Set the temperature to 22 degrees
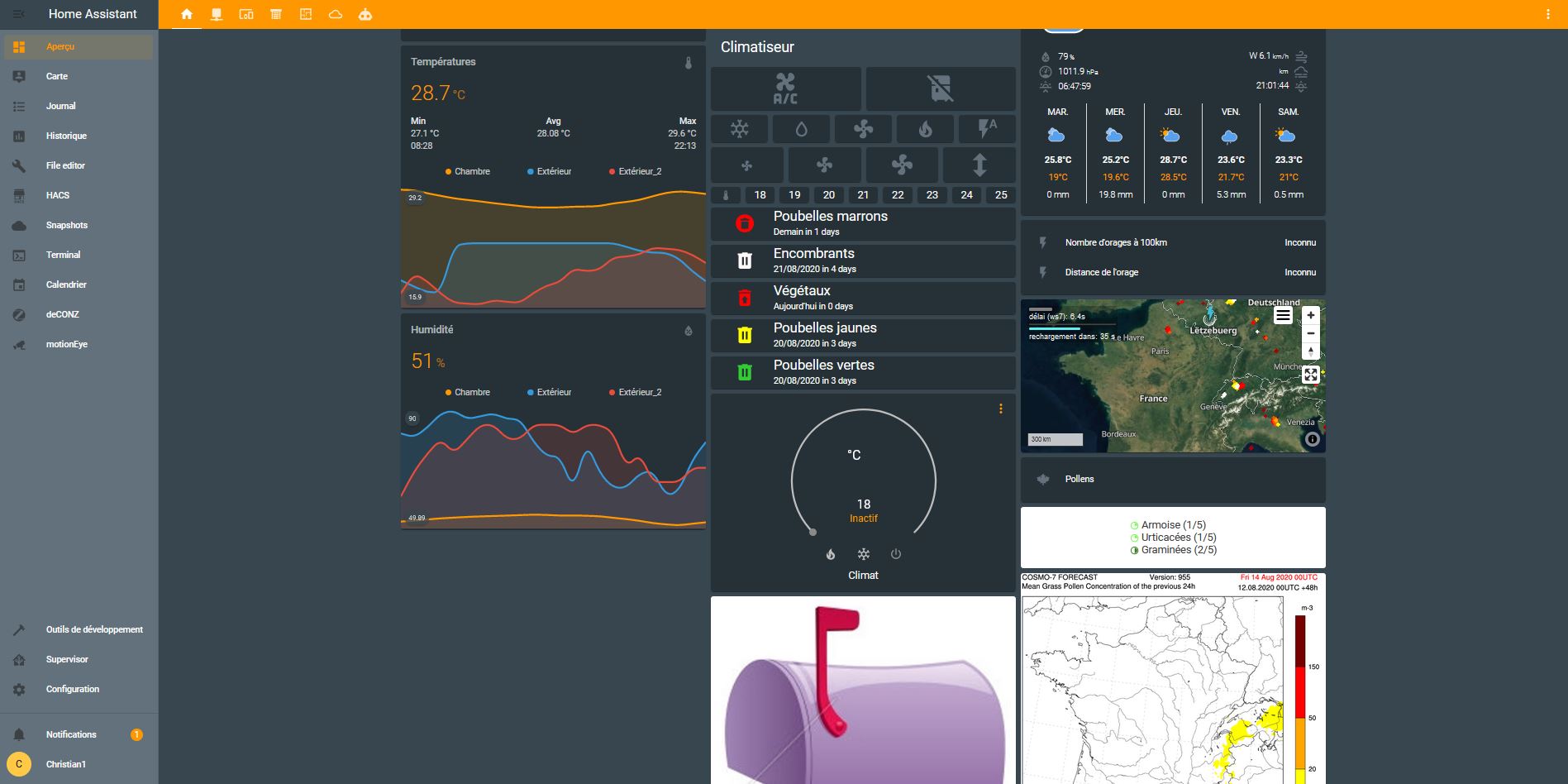This screenshot has width=1568, height=784. point(898,195)
